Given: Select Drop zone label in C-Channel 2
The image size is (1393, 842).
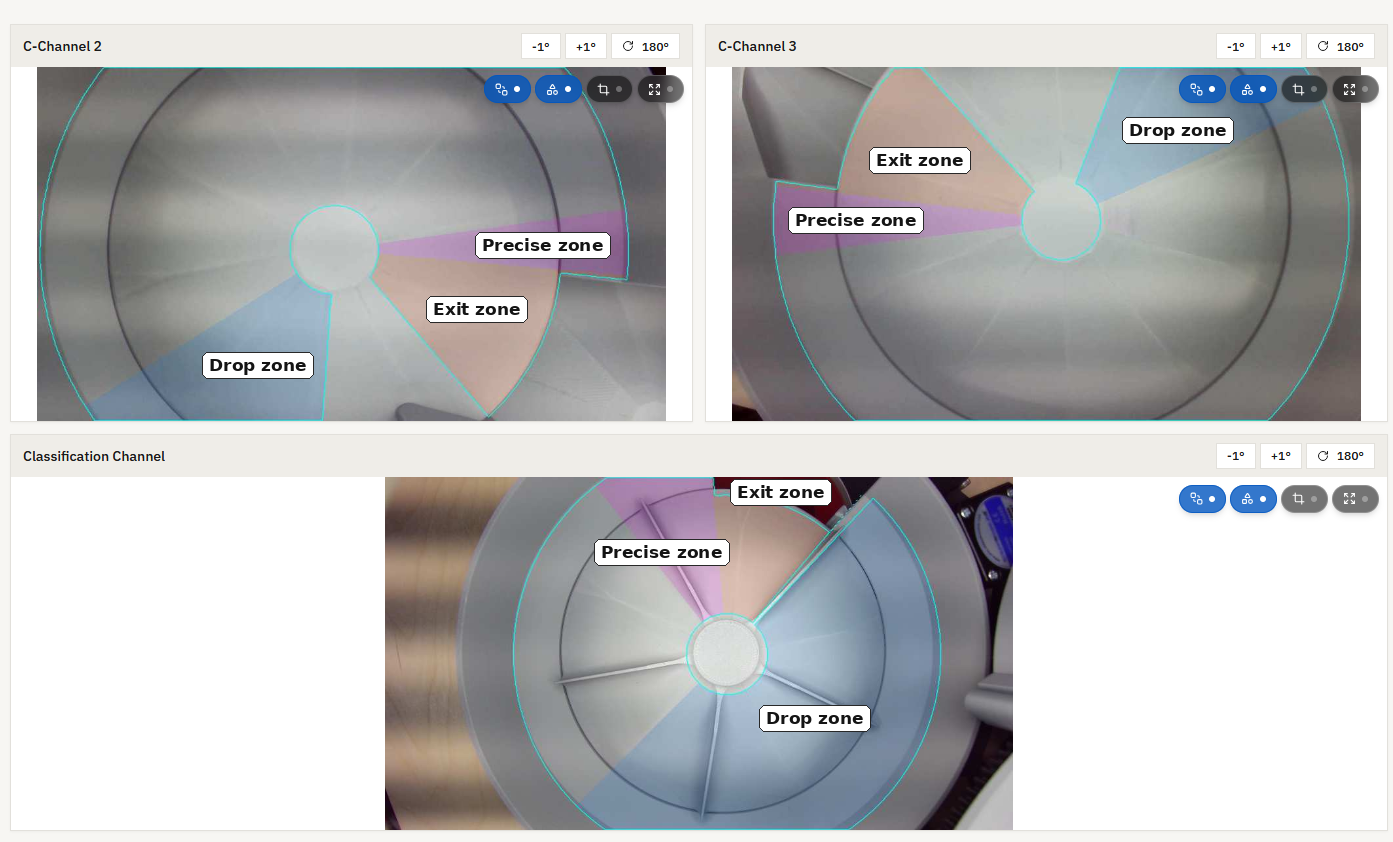Looking at the screenshot, I should point(258,365).
